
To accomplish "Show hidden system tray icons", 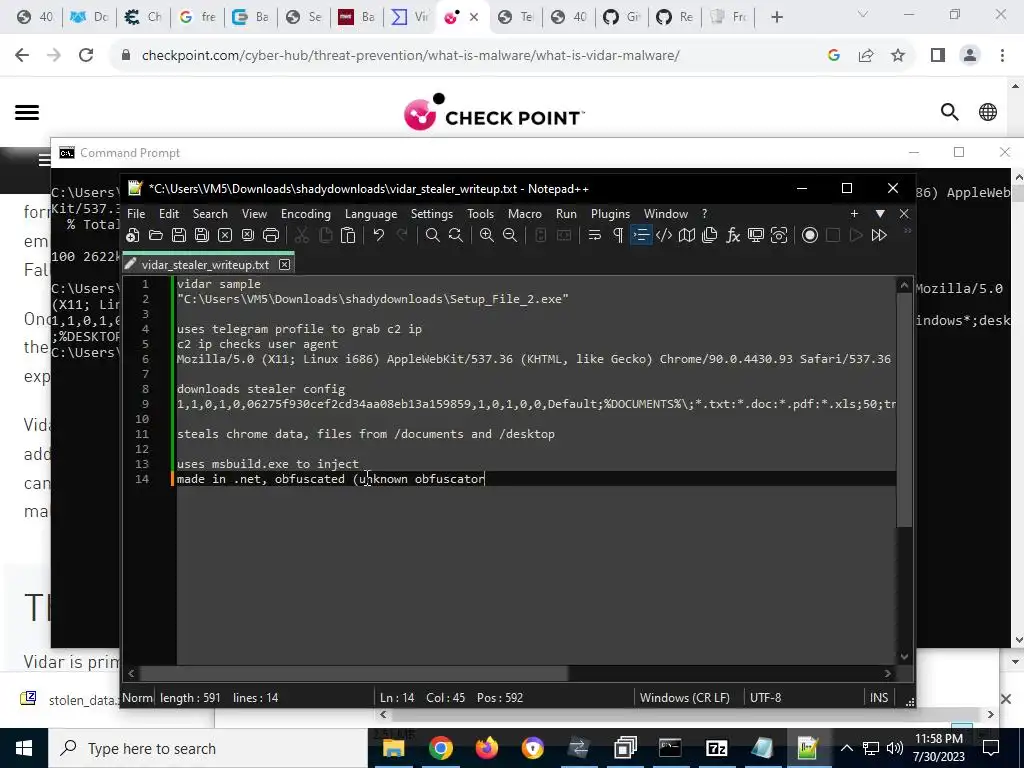I will pos(846,748).
